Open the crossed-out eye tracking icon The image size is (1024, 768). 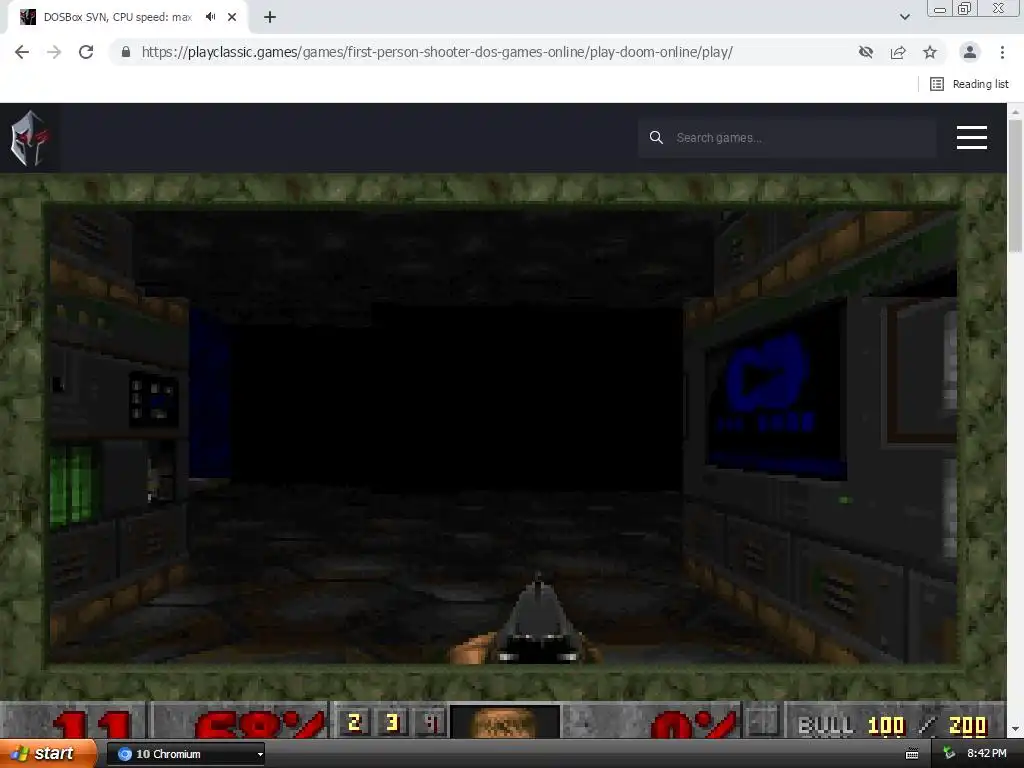tap(866, 52)
